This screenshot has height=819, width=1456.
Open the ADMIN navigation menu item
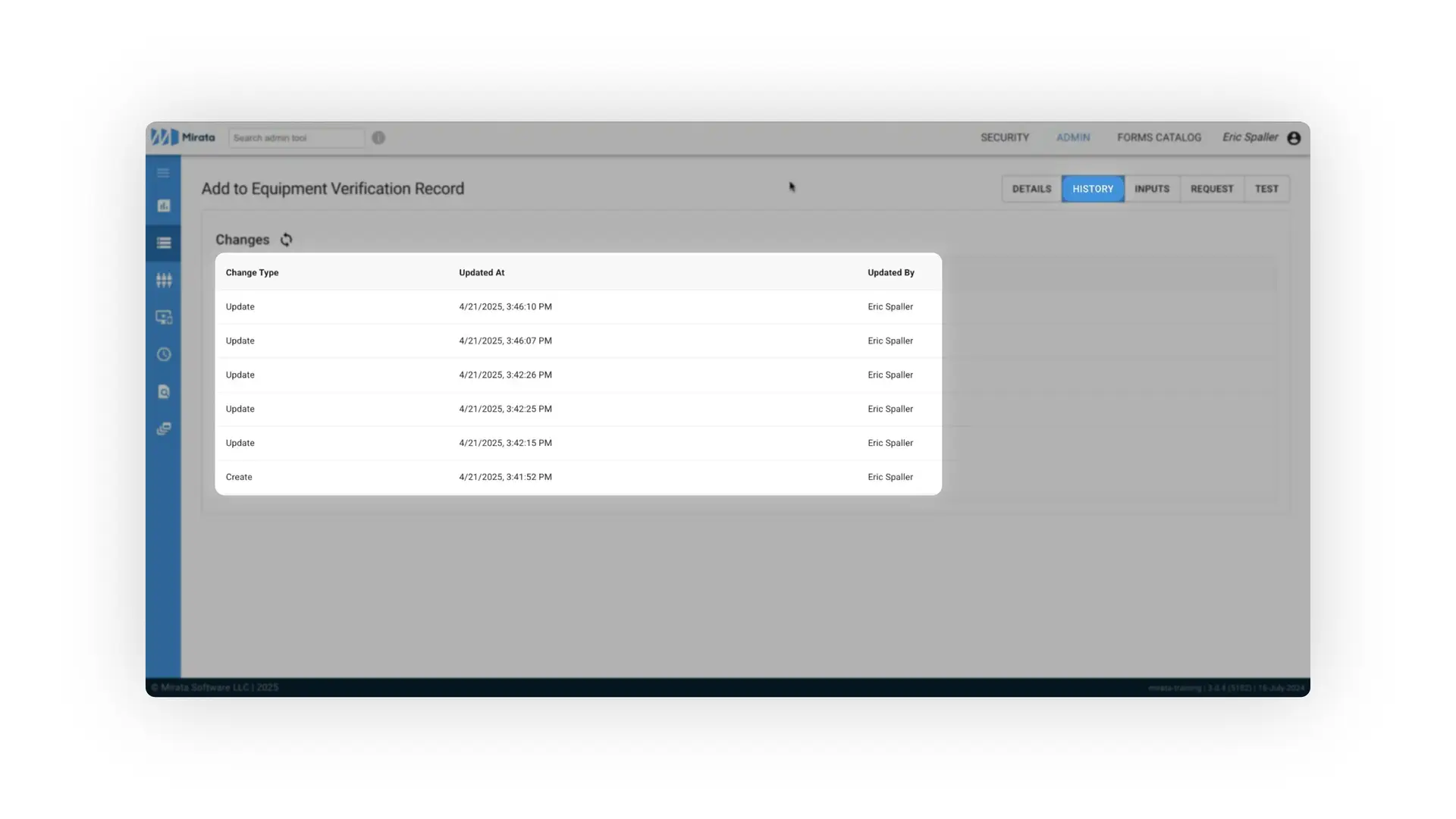1073,137
